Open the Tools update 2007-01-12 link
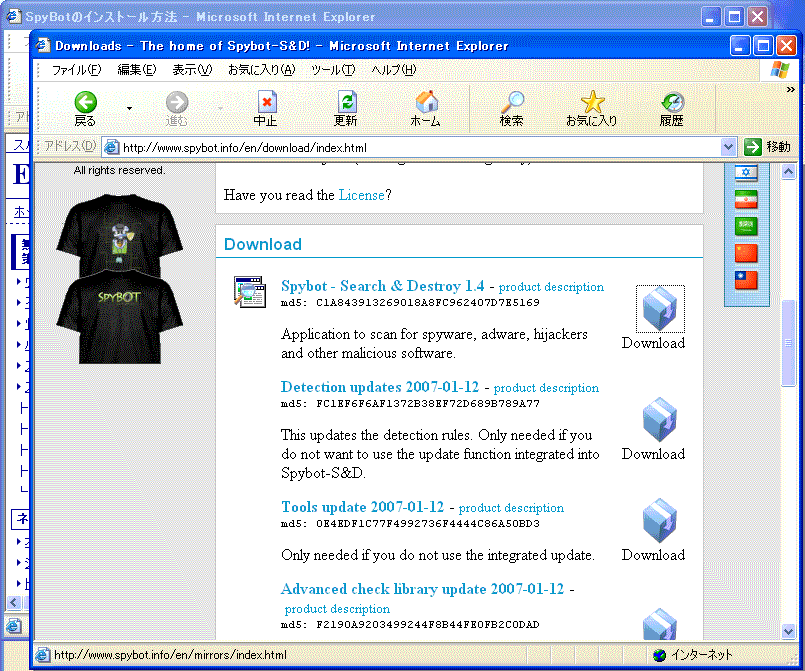The width and height of the screenshot is (805, 671). (362, 507)
